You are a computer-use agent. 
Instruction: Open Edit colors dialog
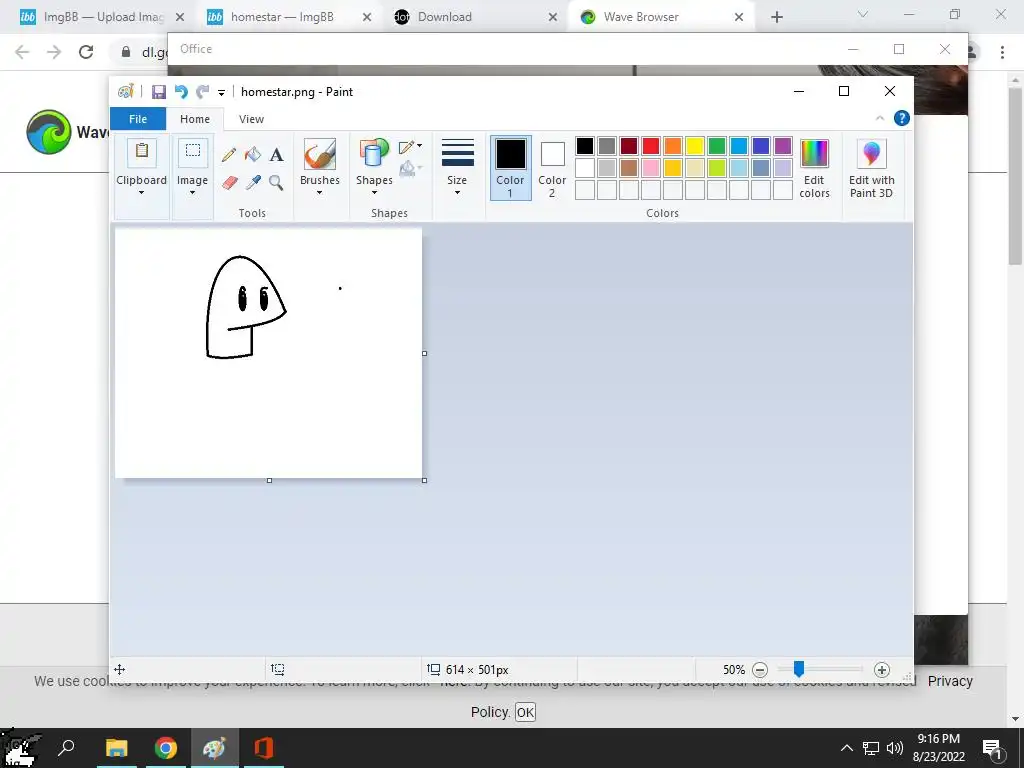[814, 168]
